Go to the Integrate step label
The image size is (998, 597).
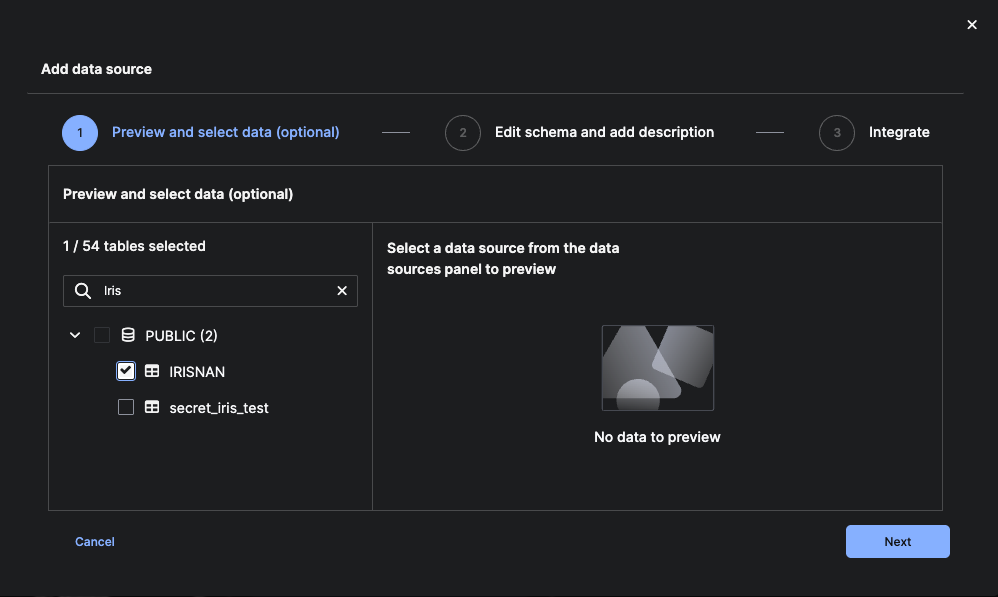[x=898, y=132]
